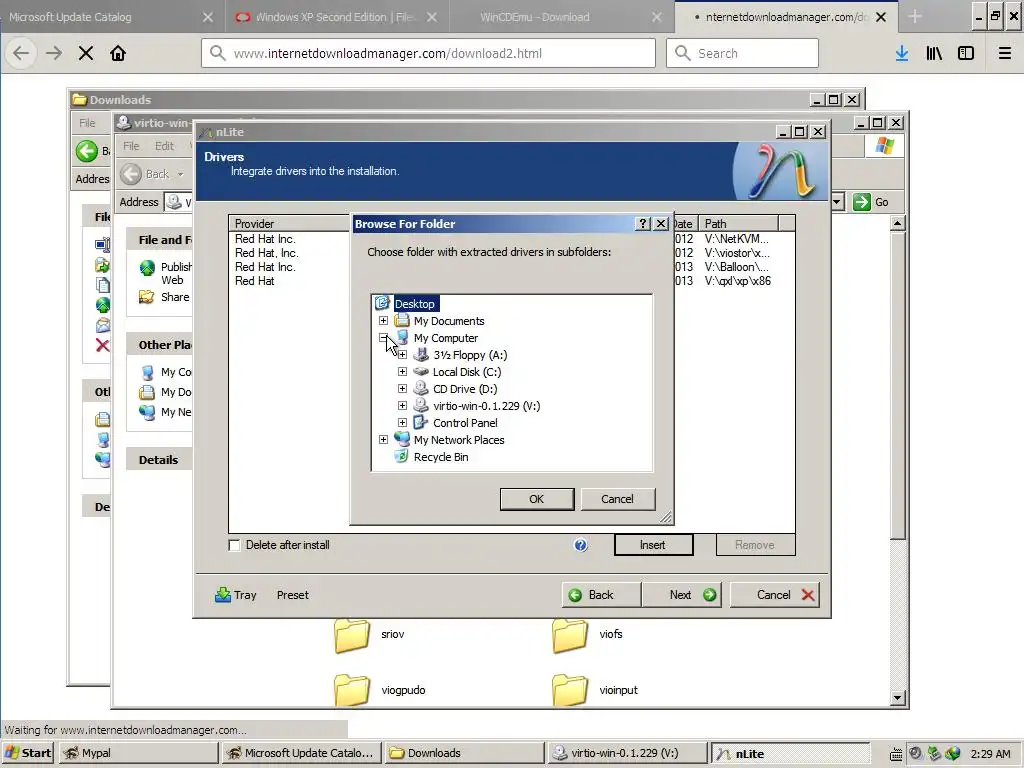Sort drivers by Path column
Image resolution: width=1024 pixels, height=768 pixels.
(738, 223)
